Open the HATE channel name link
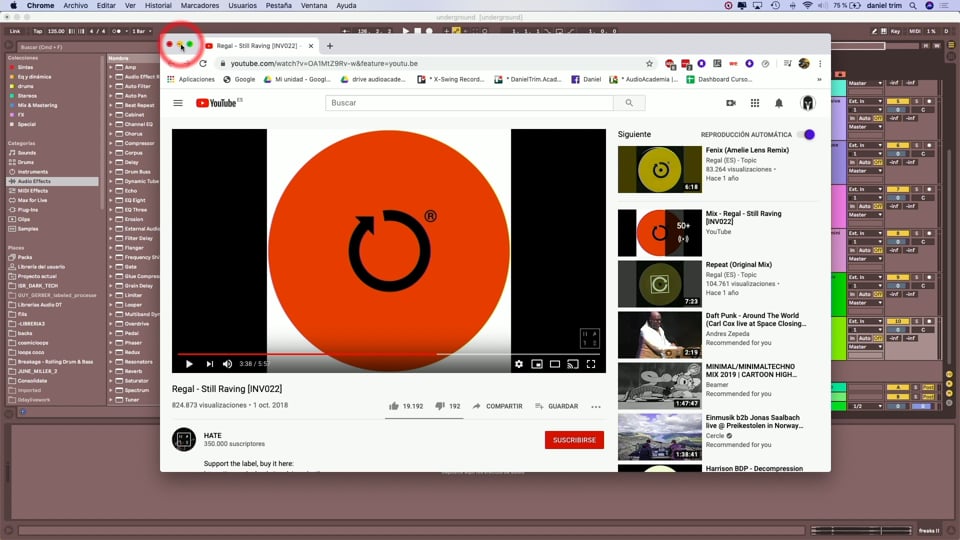This screenshot has height=540, width=960. (212, 435)
